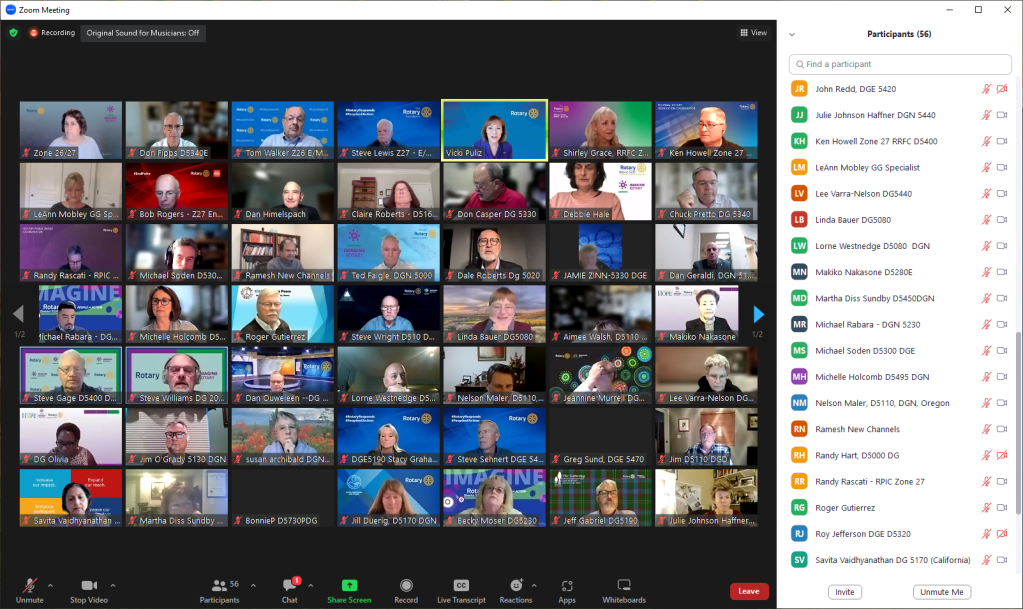
Task: Click the Record button icon
Action: click(406, 585)
